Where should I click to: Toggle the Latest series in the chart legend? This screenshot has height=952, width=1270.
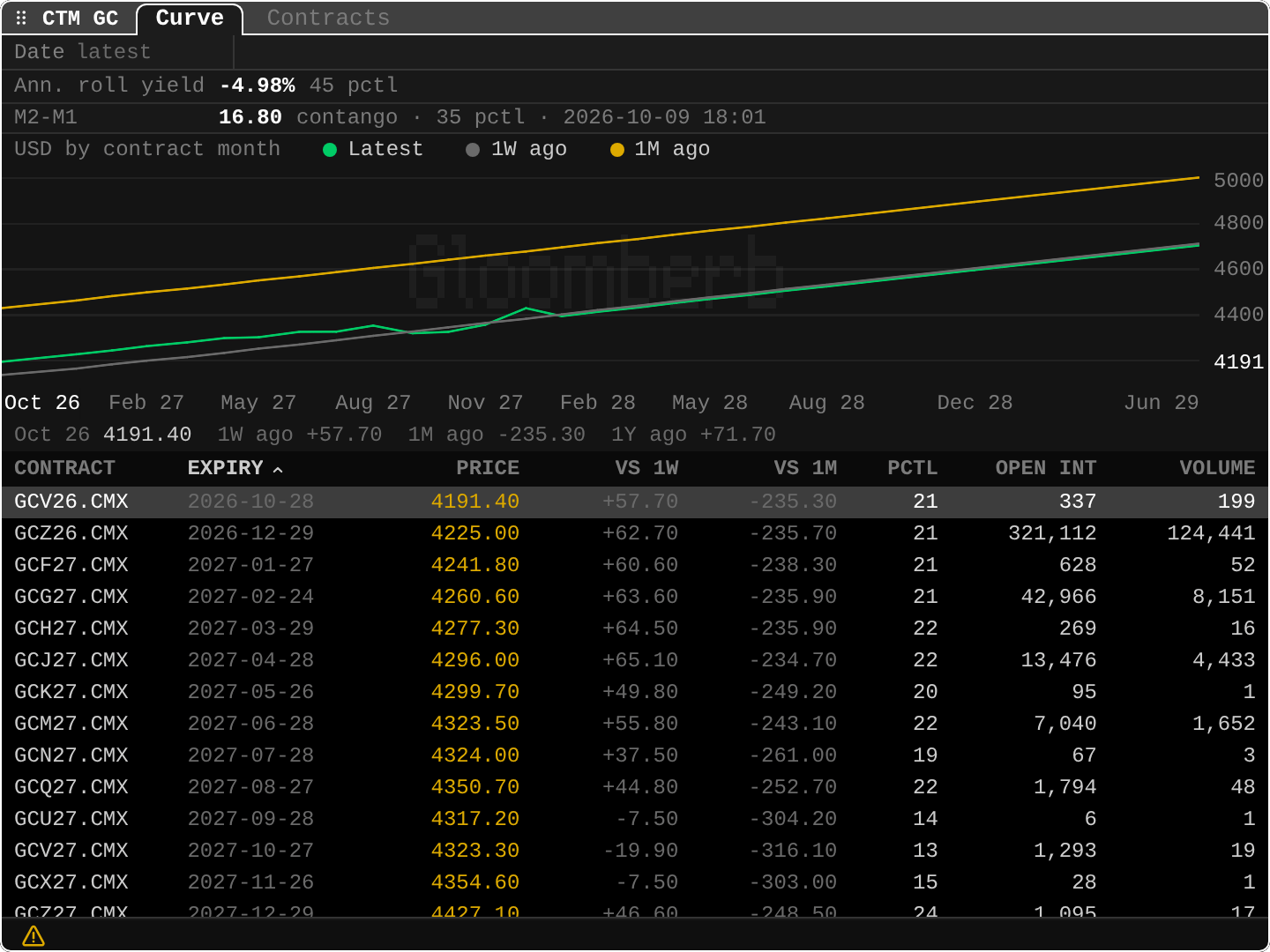pyautogui.click(x=373, y=149)
